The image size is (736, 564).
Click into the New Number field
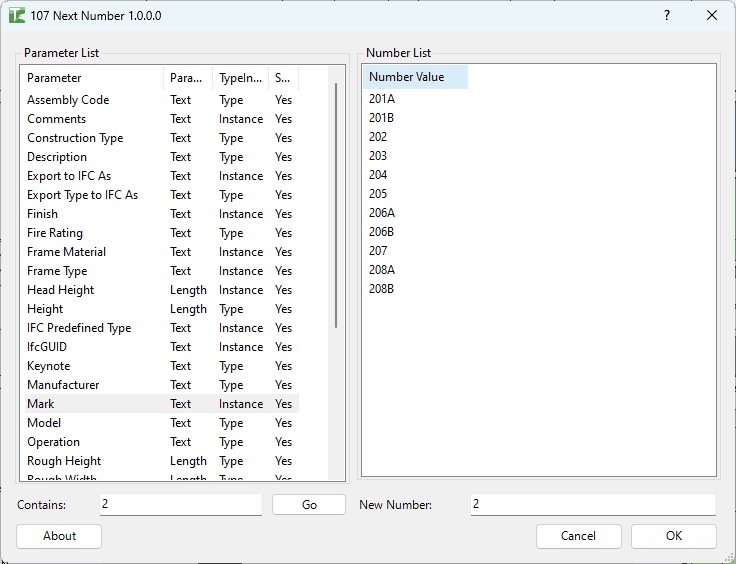[593, 504]
